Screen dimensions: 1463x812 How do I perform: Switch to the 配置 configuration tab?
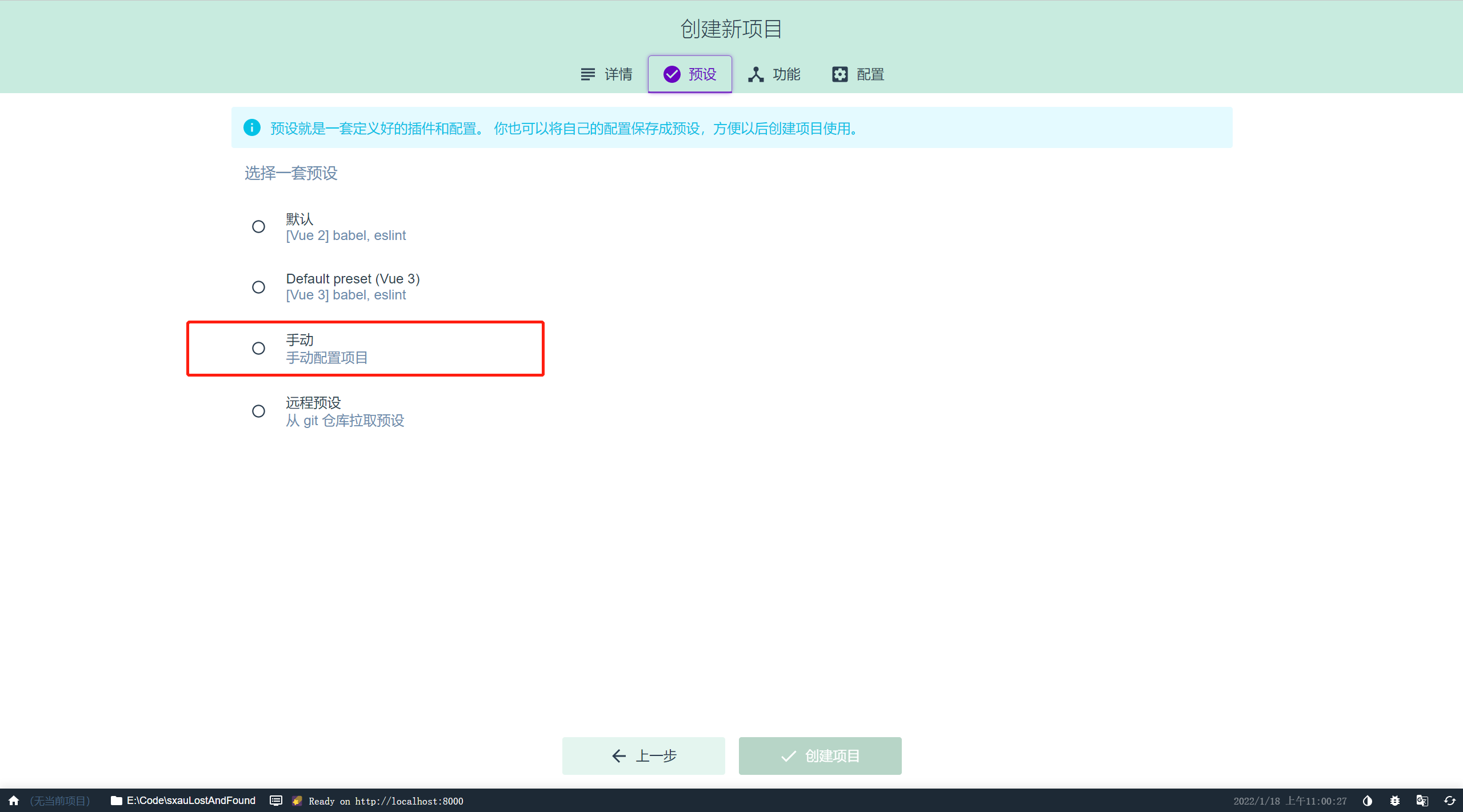tap(858, 74)
